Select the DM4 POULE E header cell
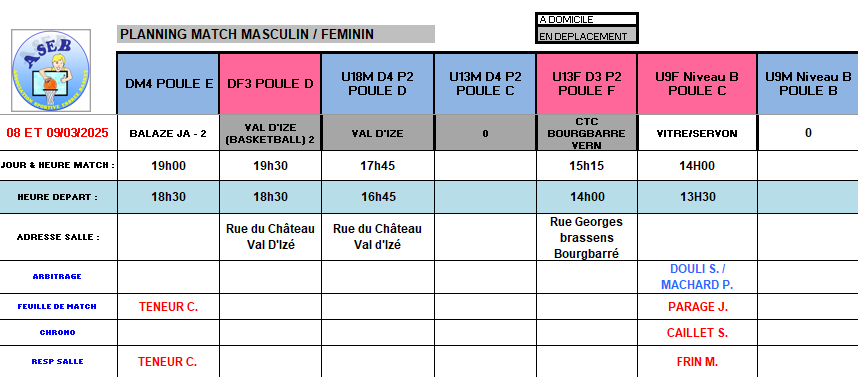The height and width of the screenshot is (377, 858). click(168, 84)
